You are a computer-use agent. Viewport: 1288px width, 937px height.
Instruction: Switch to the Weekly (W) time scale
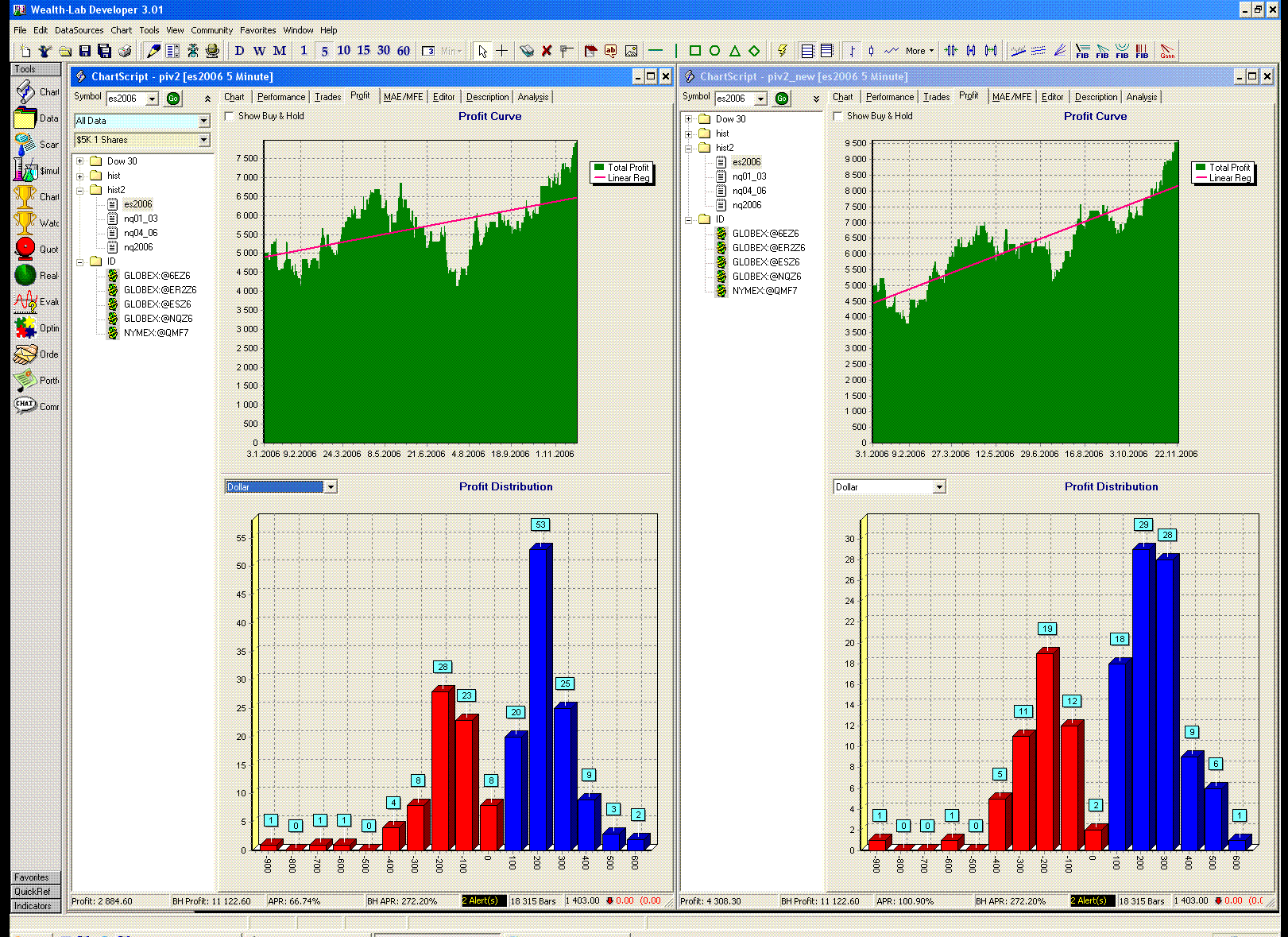pos(259,51)
